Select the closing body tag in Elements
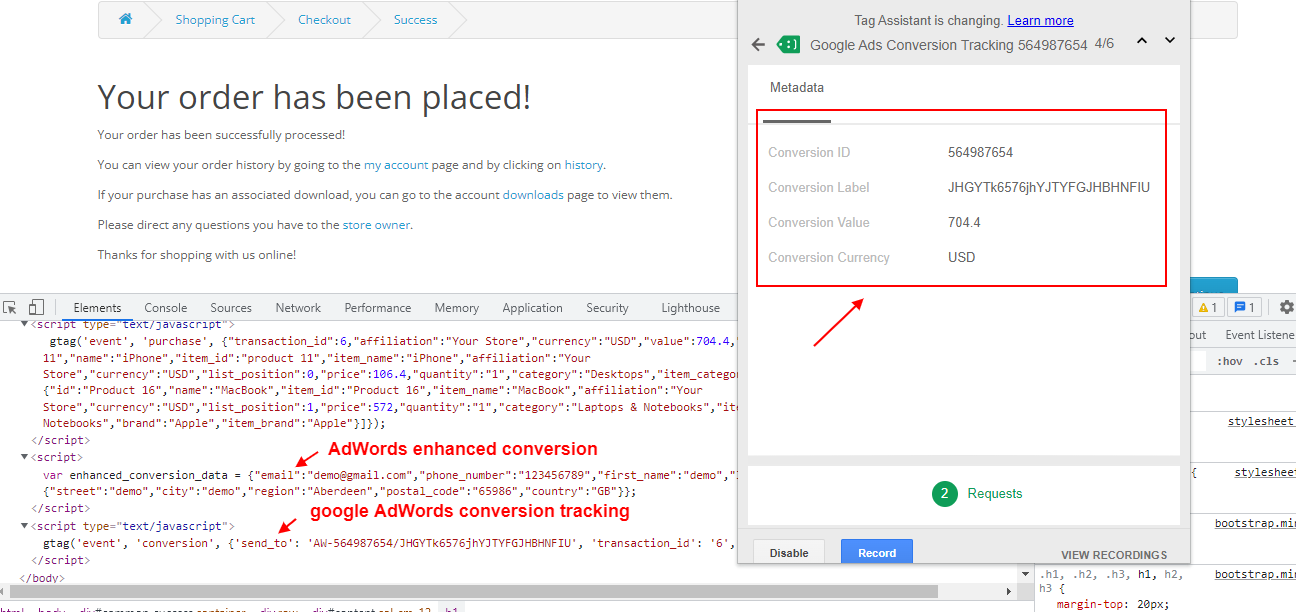 tap(42, 577)
